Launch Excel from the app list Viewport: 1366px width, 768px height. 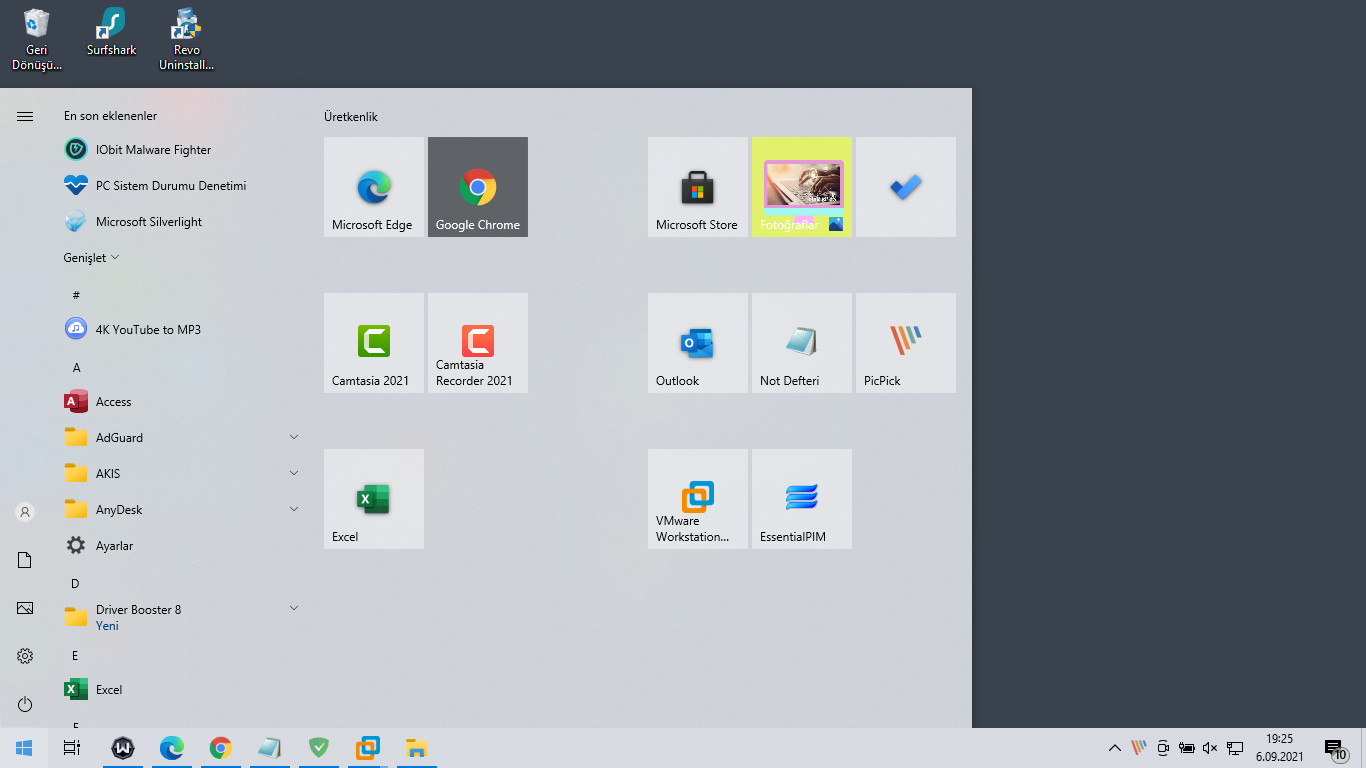(182, 690)
